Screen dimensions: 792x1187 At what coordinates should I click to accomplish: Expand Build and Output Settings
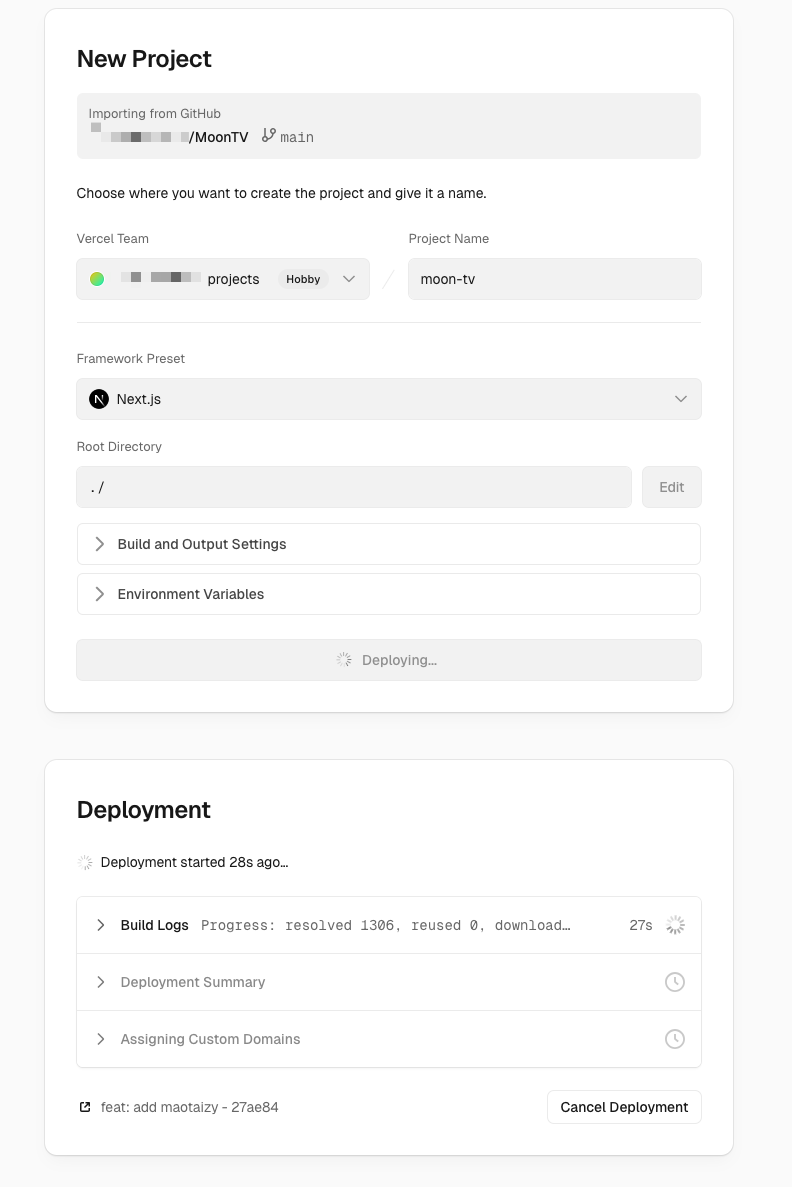tap(388, 544)
